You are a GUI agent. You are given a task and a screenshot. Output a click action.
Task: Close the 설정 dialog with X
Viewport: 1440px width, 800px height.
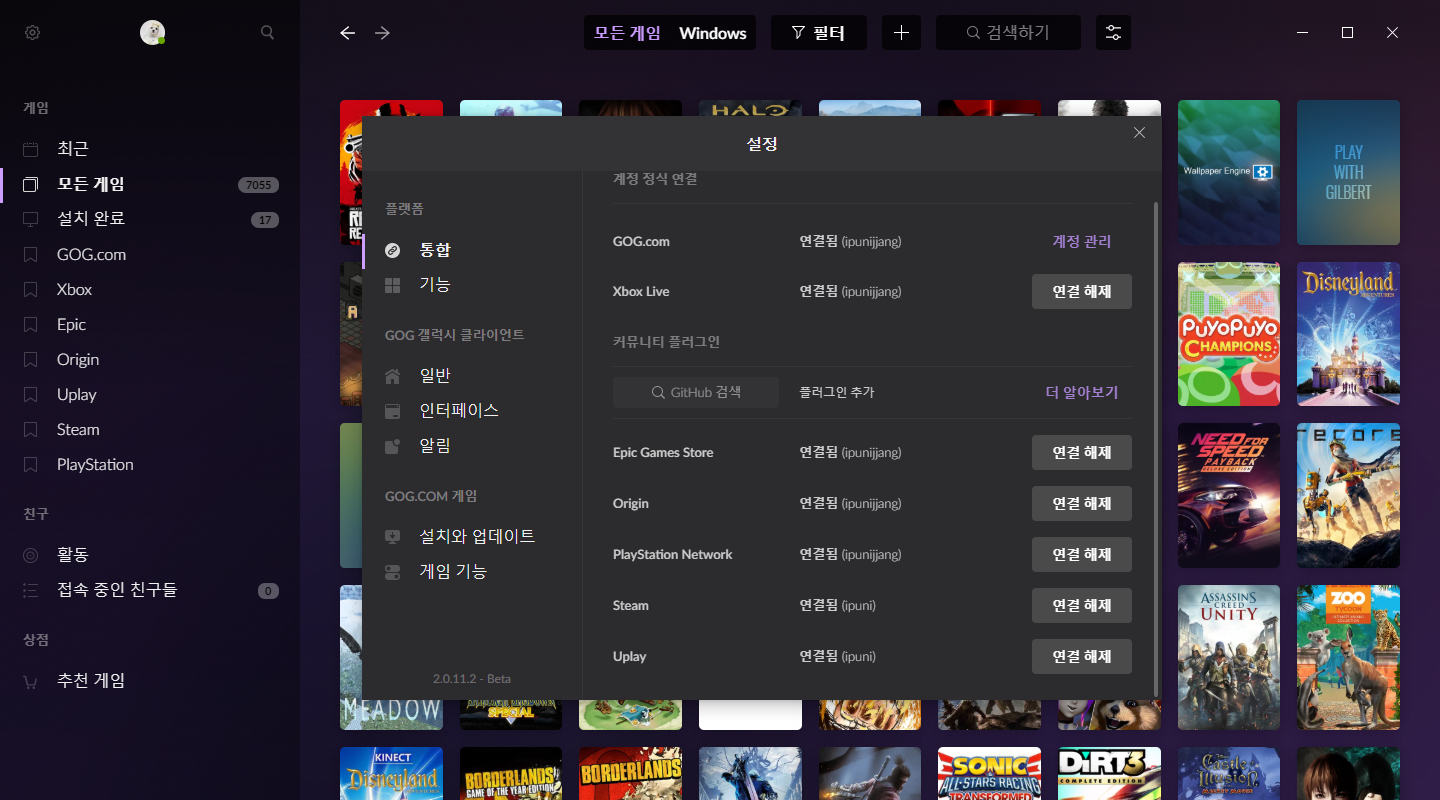click(1139, 132)
